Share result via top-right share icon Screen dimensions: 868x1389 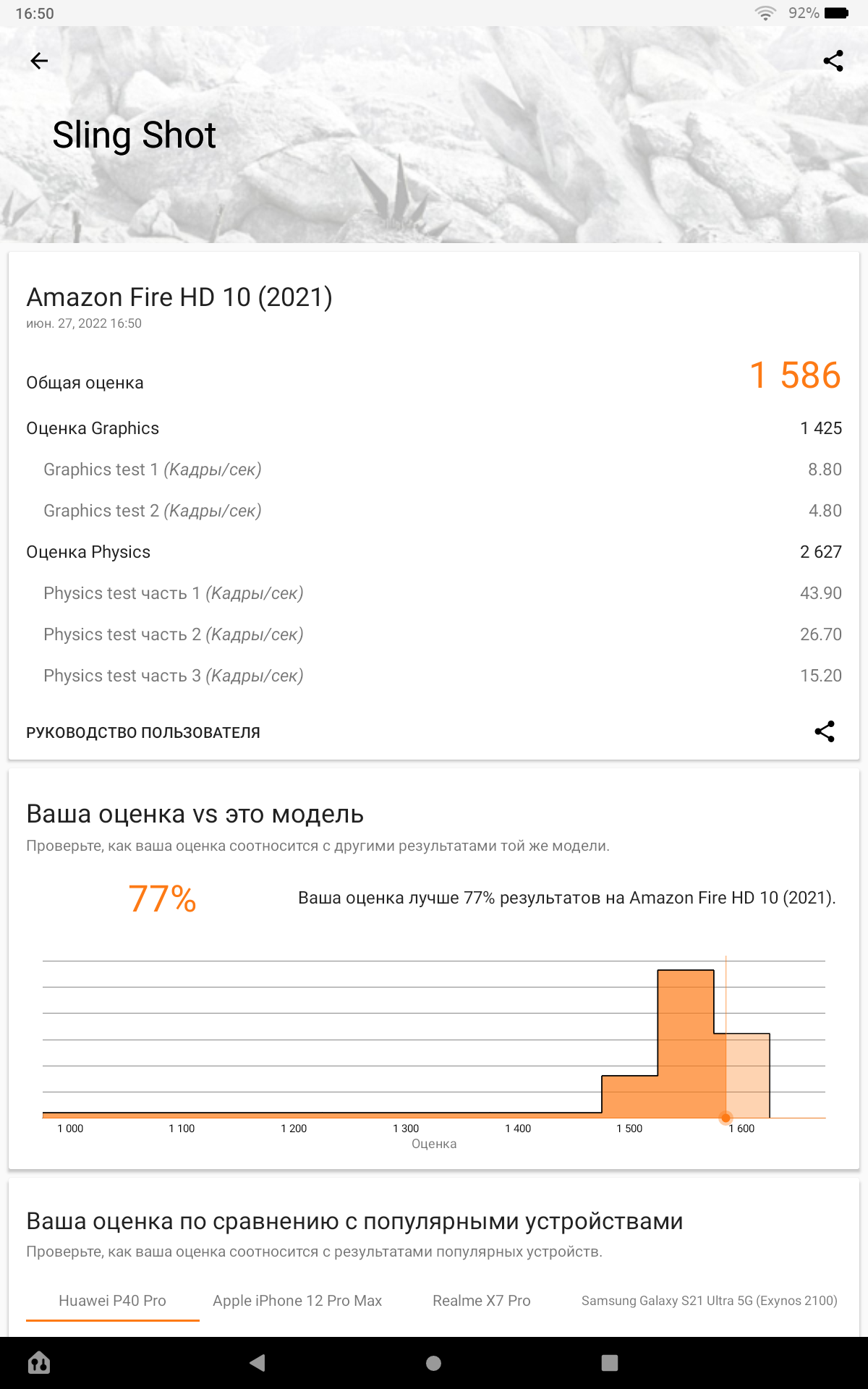833,61
